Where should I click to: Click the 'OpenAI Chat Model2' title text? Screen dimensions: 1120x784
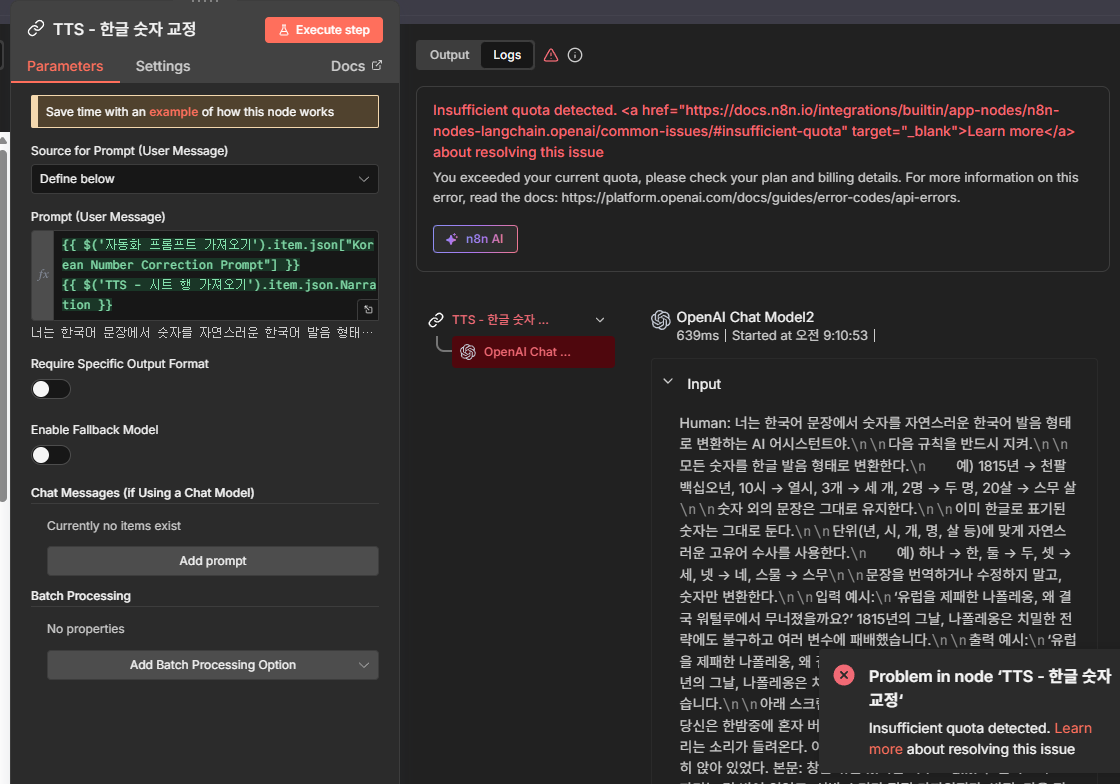(745, 317)
